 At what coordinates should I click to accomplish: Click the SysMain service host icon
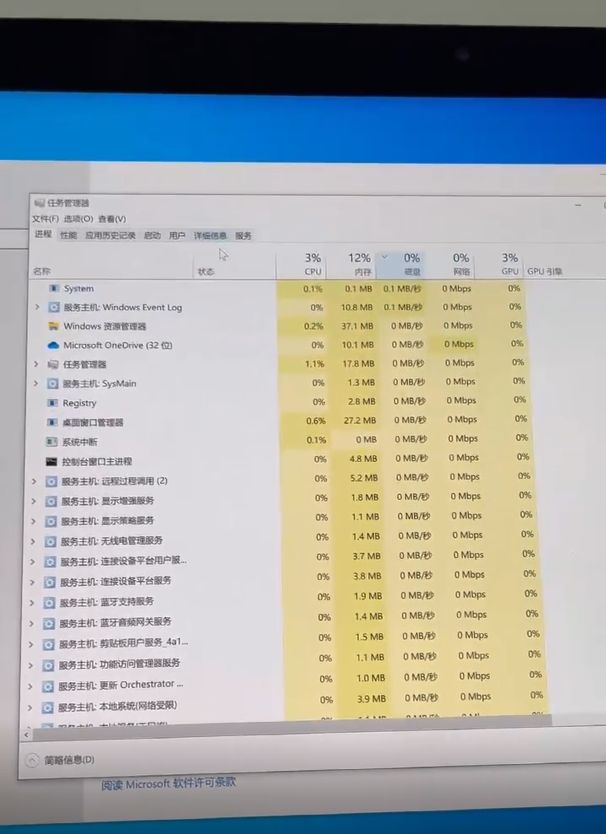pos(53,383)
